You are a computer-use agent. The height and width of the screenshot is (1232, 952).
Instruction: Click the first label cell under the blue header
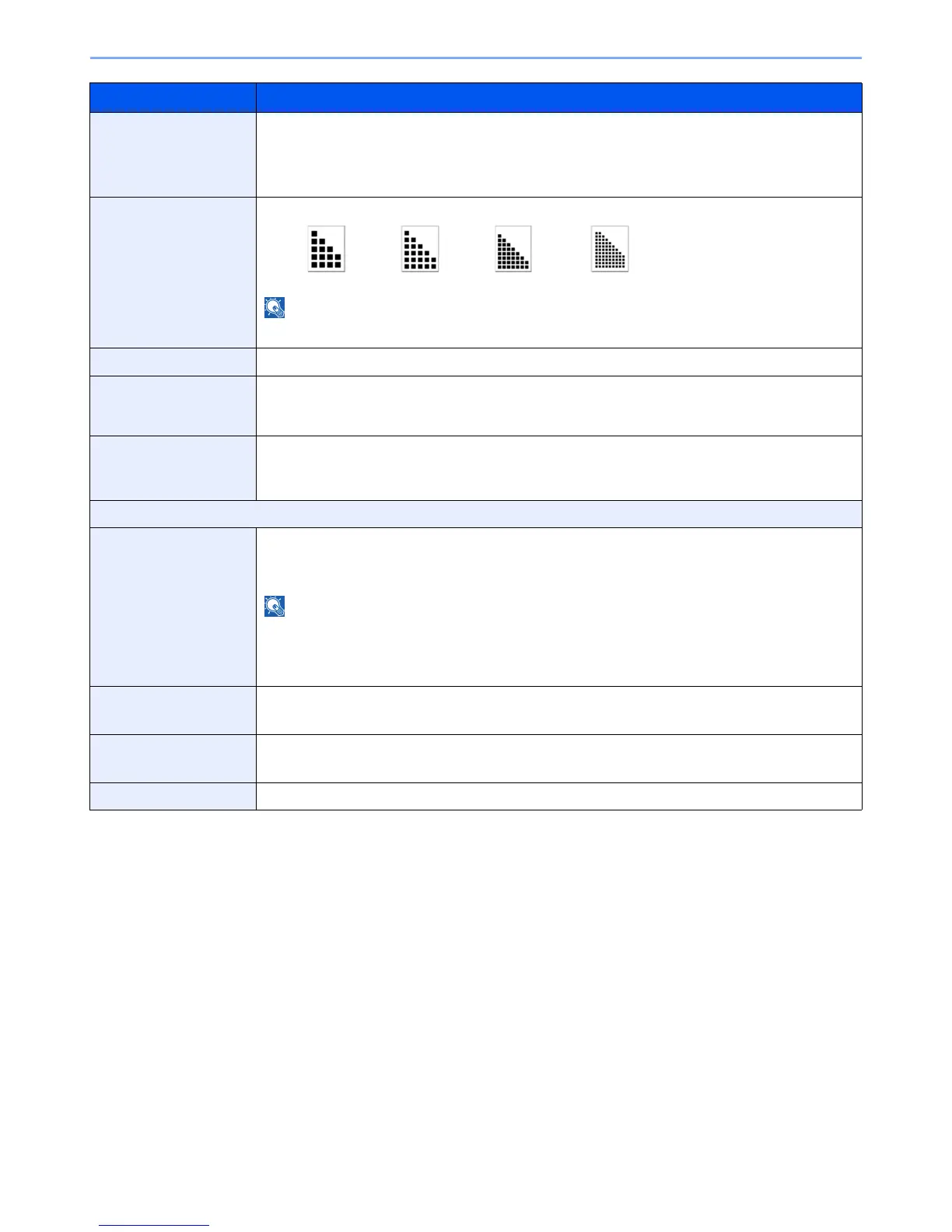tap(173, 155)
